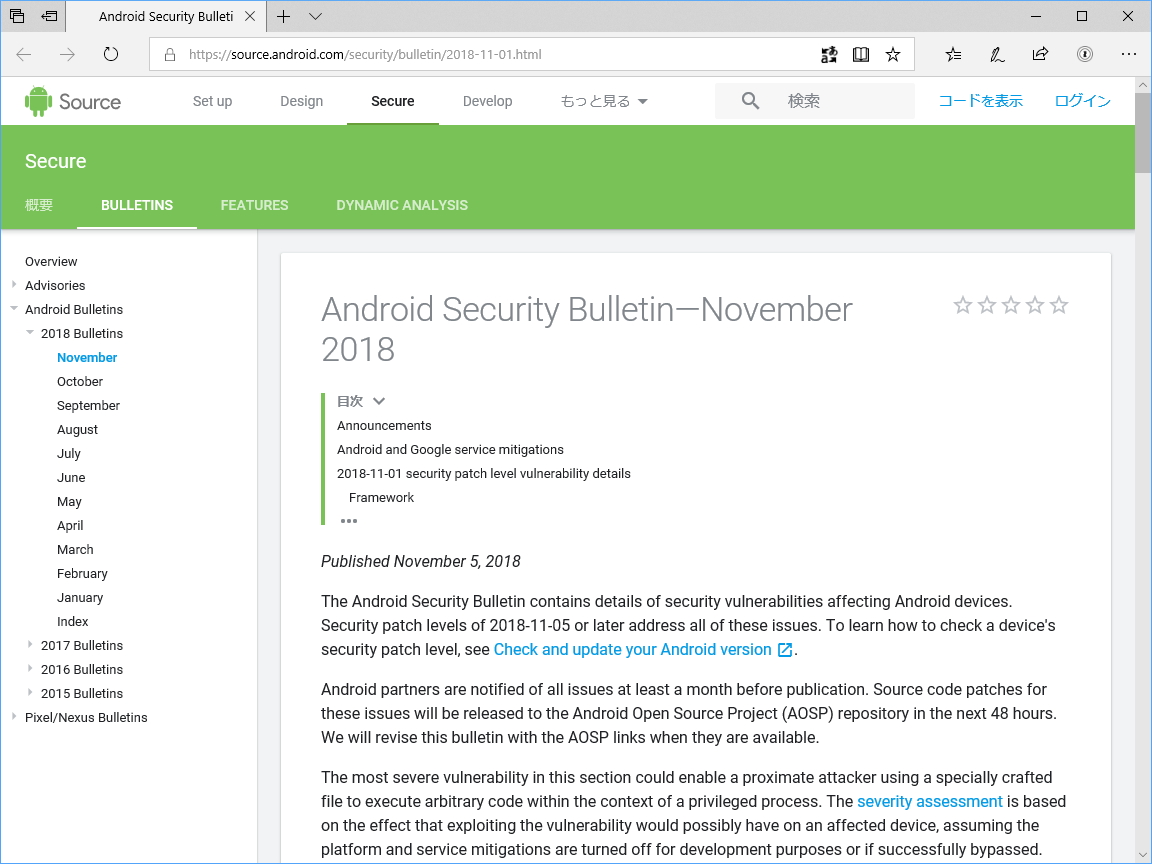1152x864 pixels.
Task: Follow the severity assessment link
Action: [929, 801]
